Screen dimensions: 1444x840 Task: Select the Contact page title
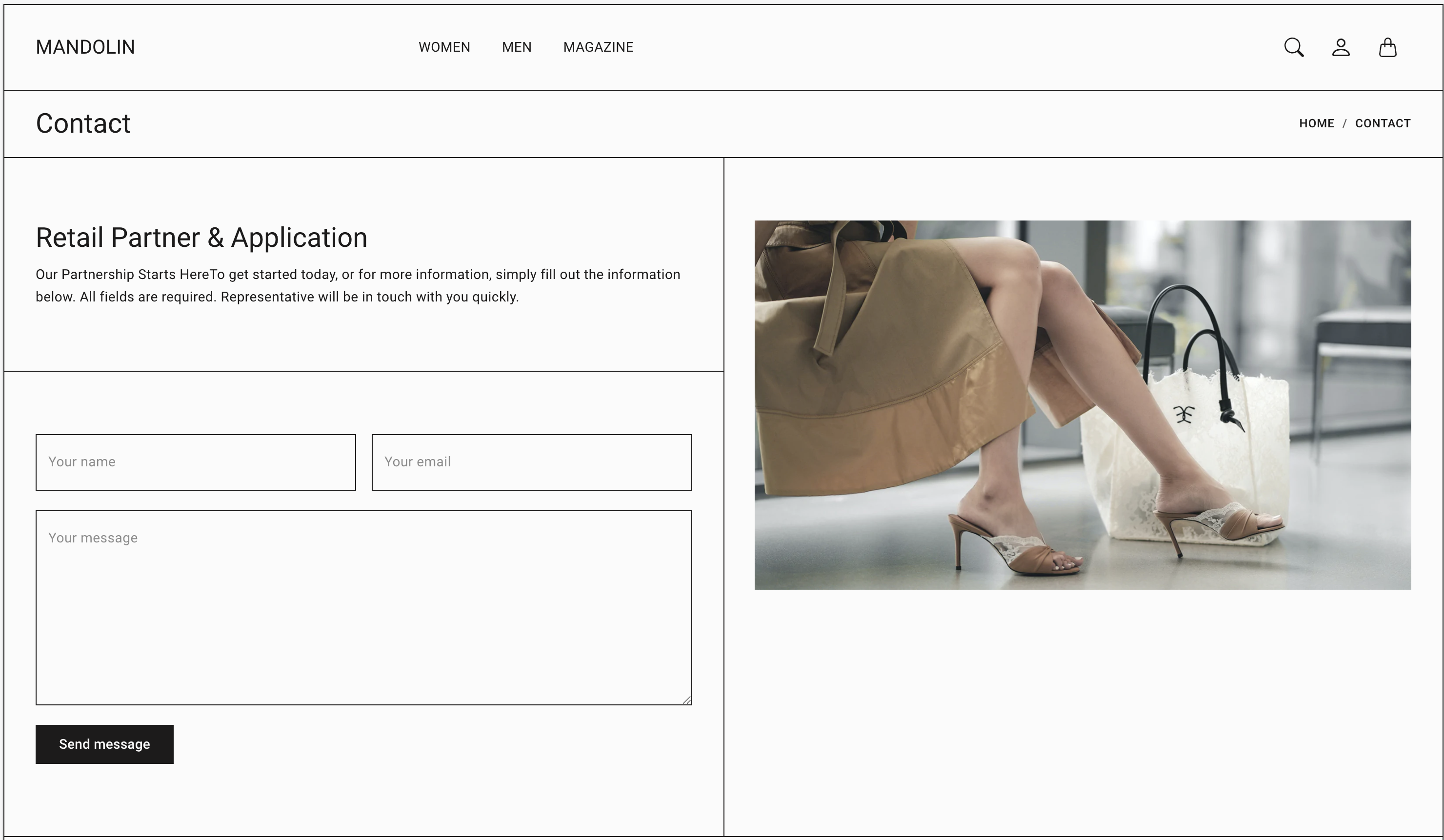point(83,123)
